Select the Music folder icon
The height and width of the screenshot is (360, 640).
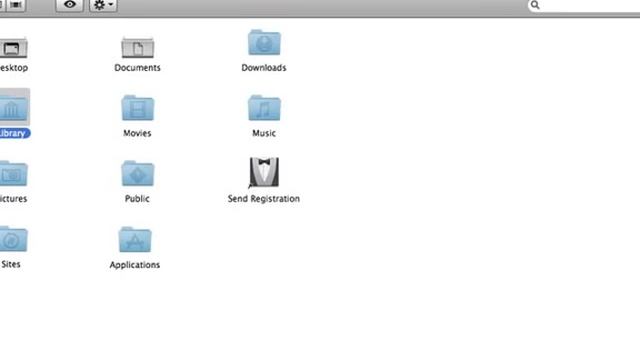click(x=264, y=108)
